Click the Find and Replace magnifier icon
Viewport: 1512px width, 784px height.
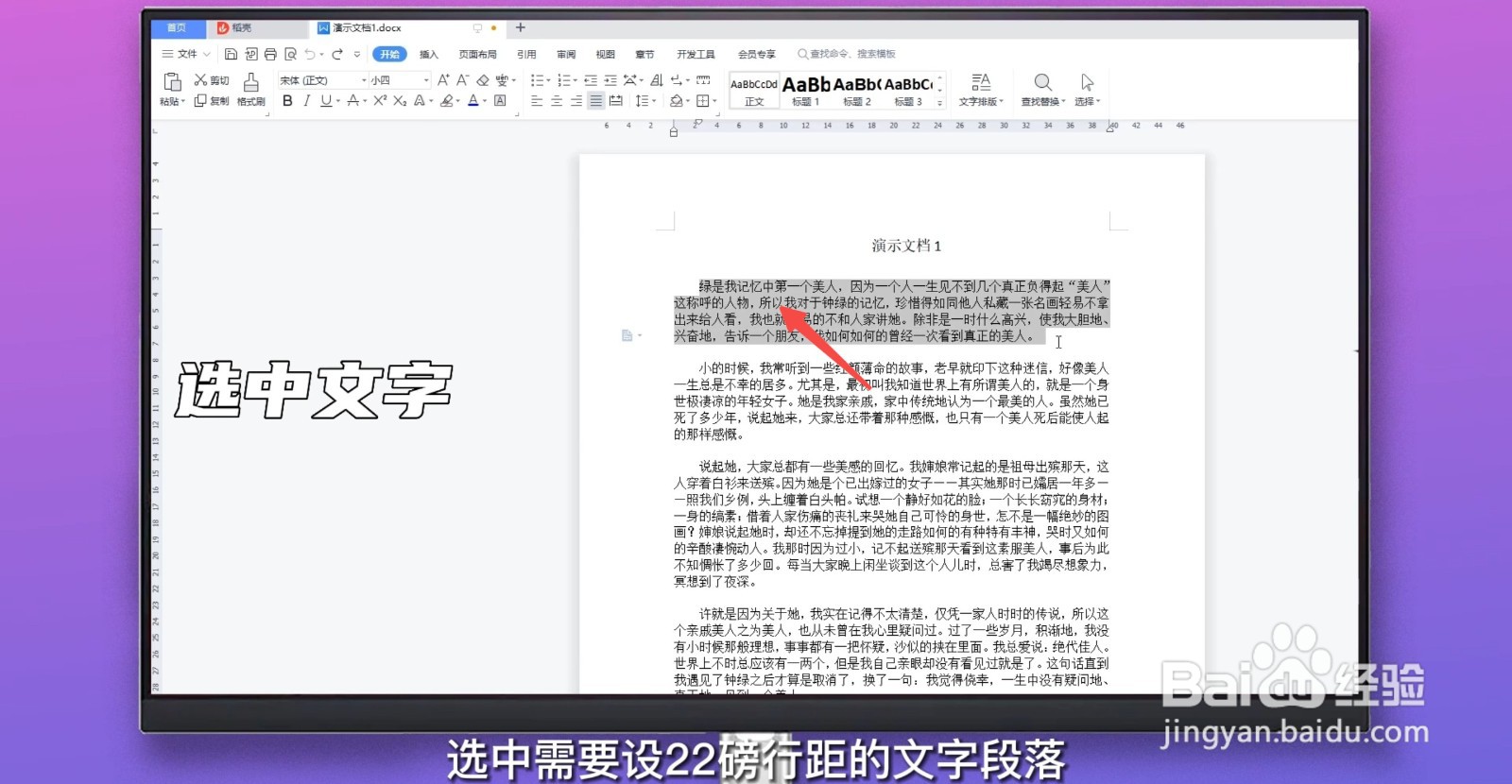pos(1042,82)
